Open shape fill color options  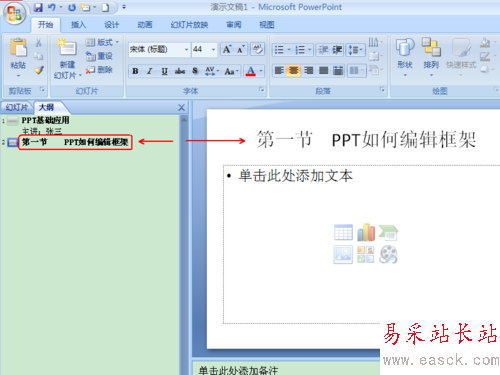pos(487,42)
